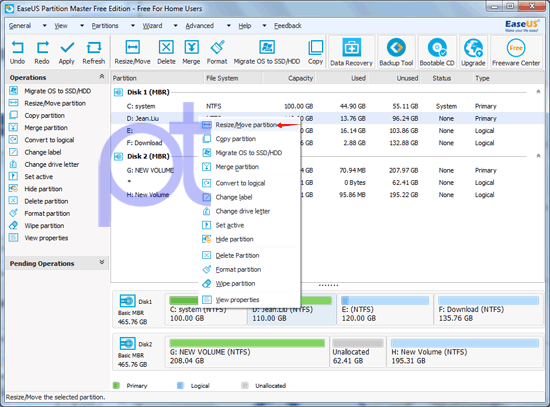
Task: Click Migrate OS to SSD/HDD in Operations panel
Action: 58,91
